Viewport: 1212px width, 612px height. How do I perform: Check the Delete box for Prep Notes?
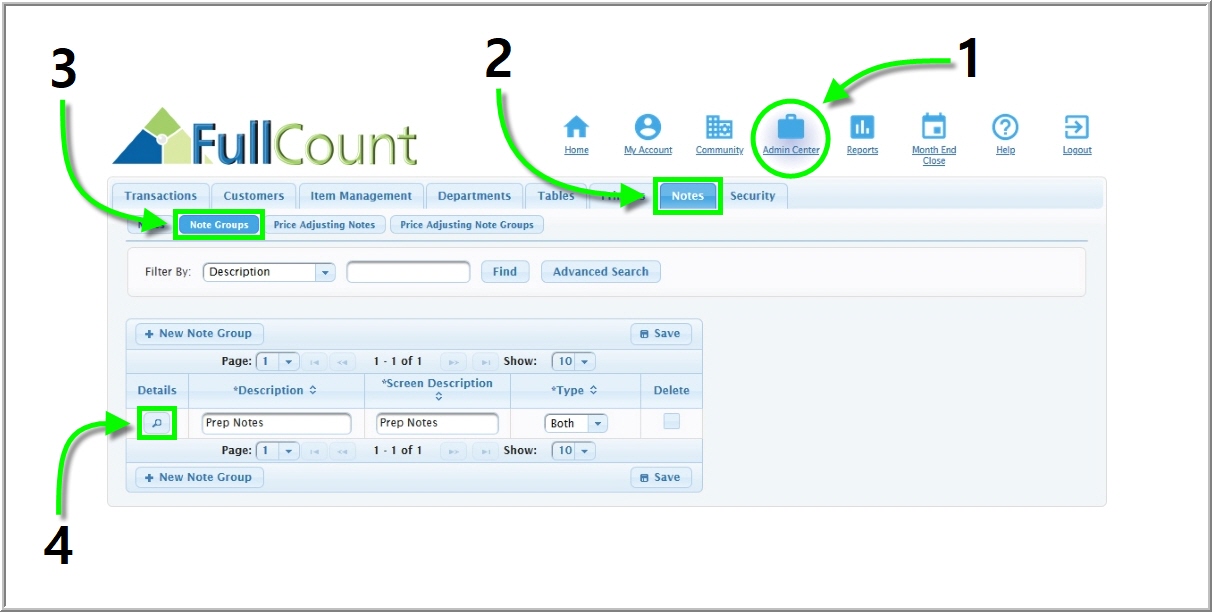tap(672, 422)
